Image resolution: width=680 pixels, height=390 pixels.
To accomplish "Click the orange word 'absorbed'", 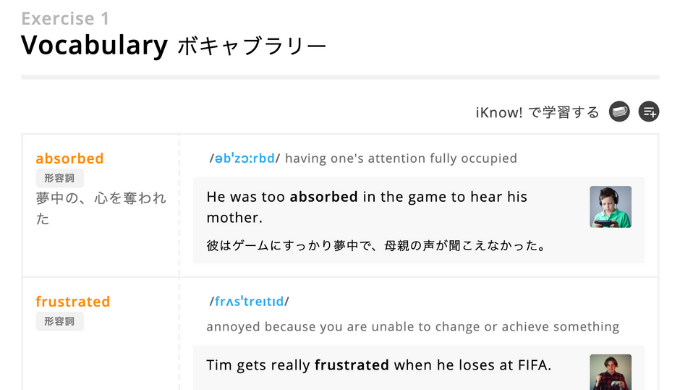I will point(70,158).
